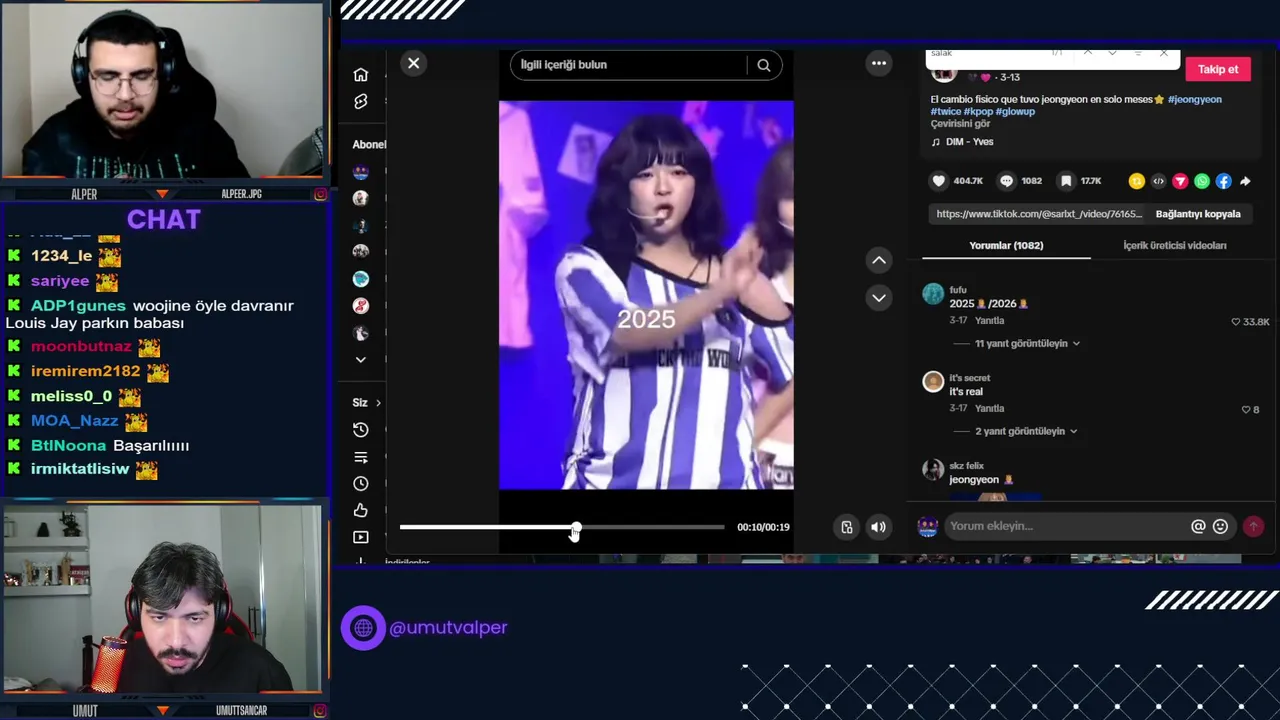This screenshot has height=720, width=1280.
Task: Click Yanıtla under fufu's comment
Action: (990, 321)
